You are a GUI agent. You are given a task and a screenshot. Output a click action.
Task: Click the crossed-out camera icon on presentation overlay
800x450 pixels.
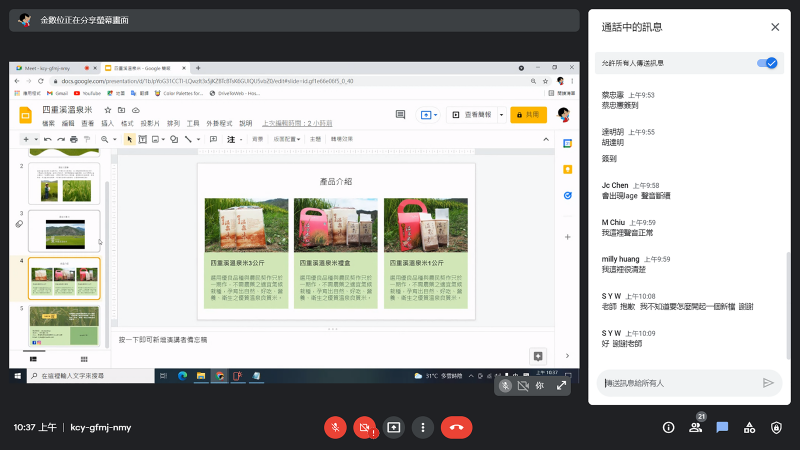tap(523, 386)
